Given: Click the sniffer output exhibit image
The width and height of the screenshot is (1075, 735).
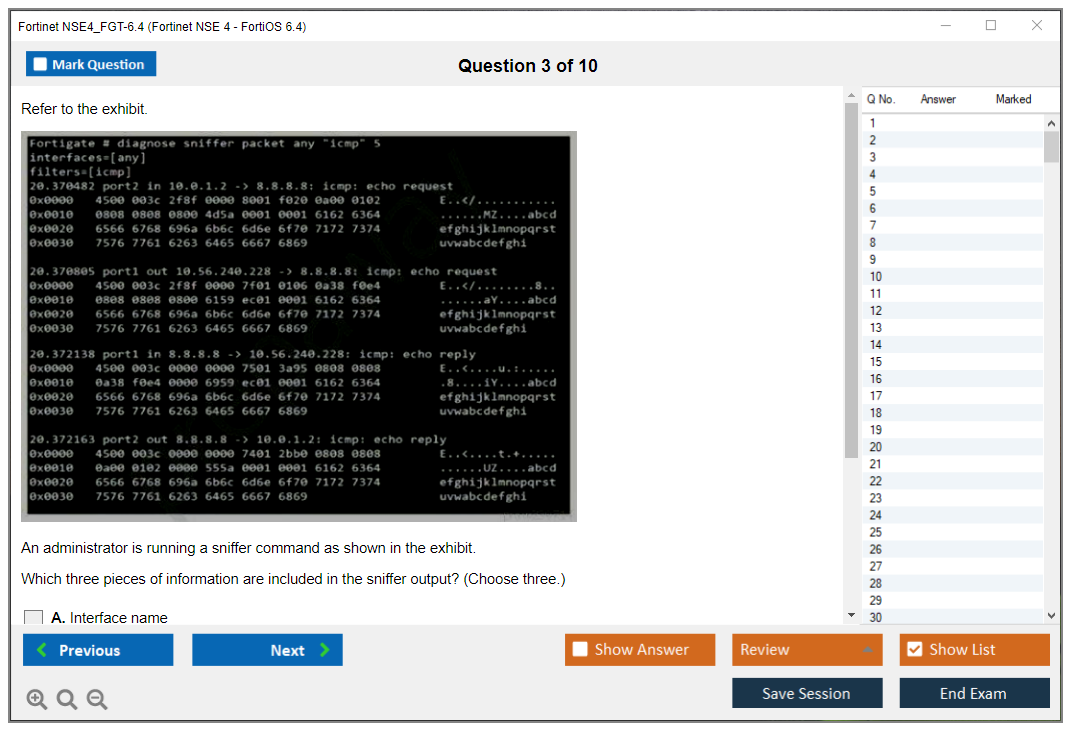Looking at the screenshot, I should [x=299, y=326].
